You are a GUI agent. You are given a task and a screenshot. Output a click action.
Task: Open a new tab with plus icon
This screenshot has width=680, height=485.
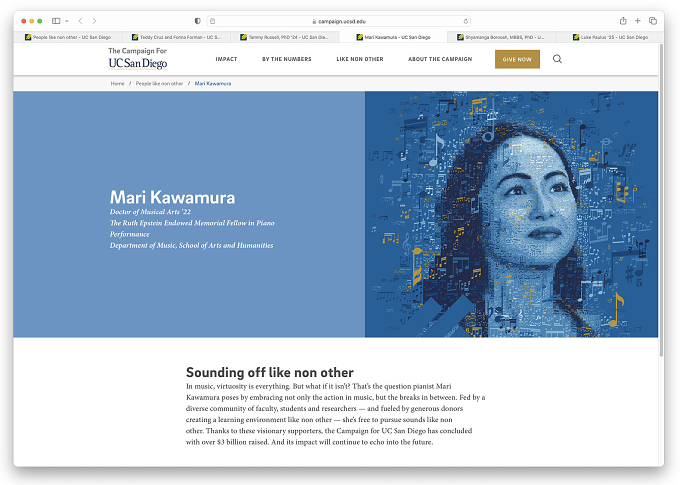tap(638, 20)
